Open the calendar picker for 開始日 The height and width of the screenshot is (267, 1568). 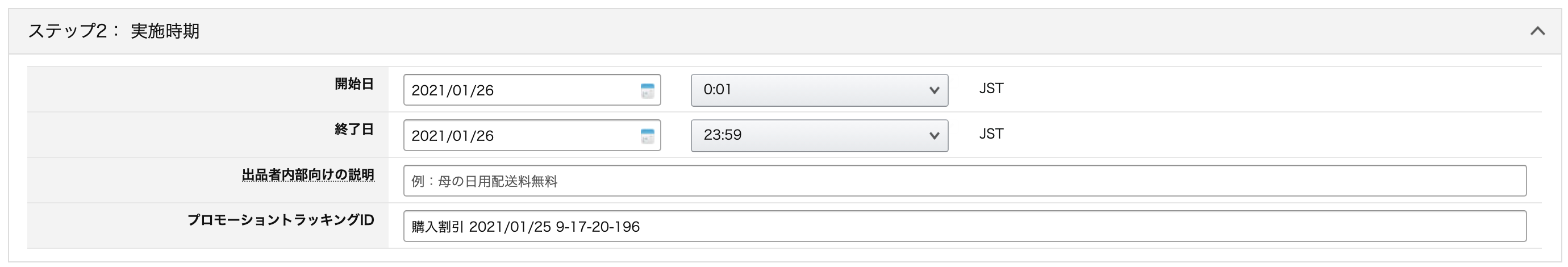[x=647, y=91]
